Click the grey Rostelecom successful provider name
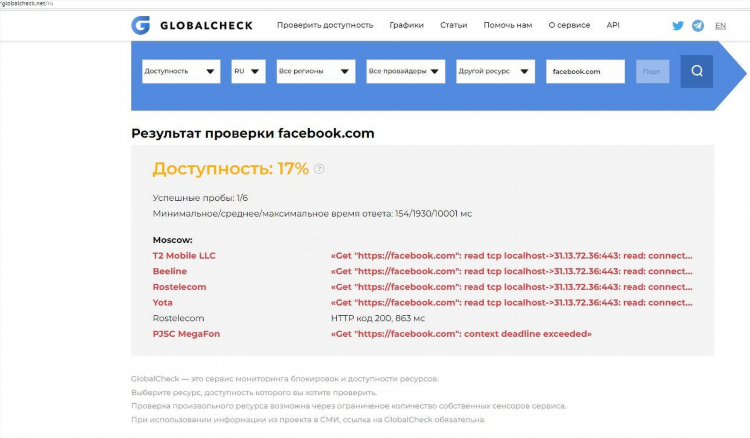The height and width of the screenshot is (438, 750). [x=178, y=318]
